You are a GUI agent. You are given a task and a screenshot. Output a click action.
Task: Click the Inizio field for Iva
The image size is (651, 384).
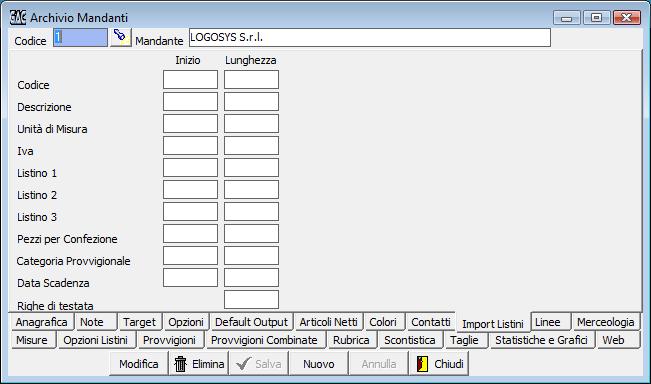pyautogui.click(x=190, y=145)
